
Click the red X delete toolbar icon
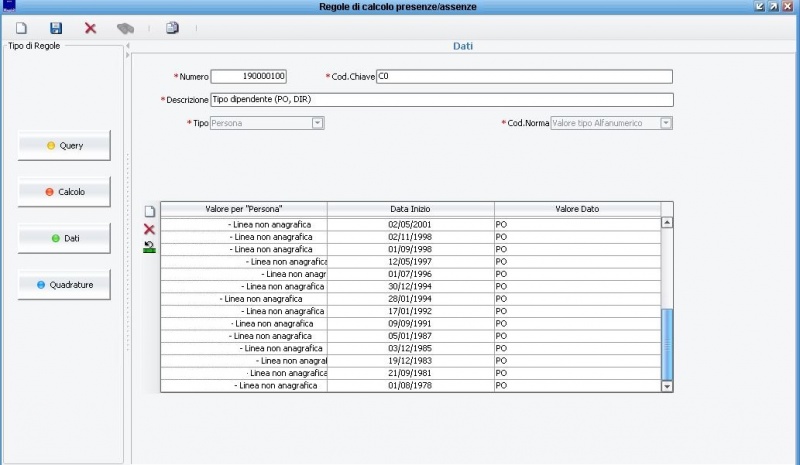click(90, 28)
